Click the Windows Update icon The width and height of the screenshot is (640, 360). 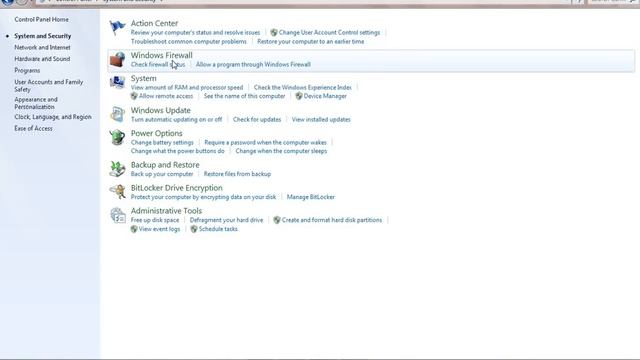(x=117, y=114)
